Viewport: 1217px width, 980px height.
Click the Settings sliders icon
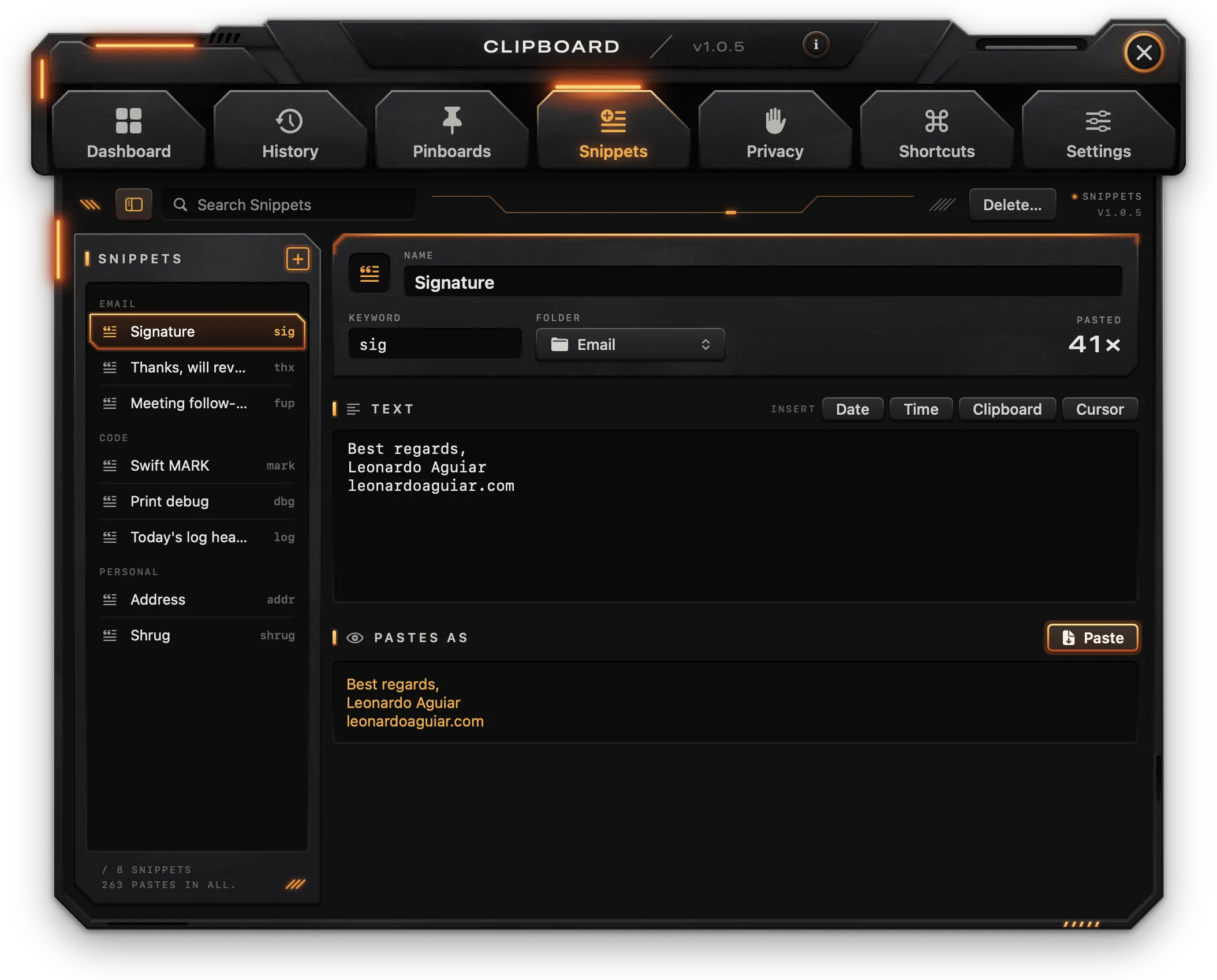click(1098, 121)
